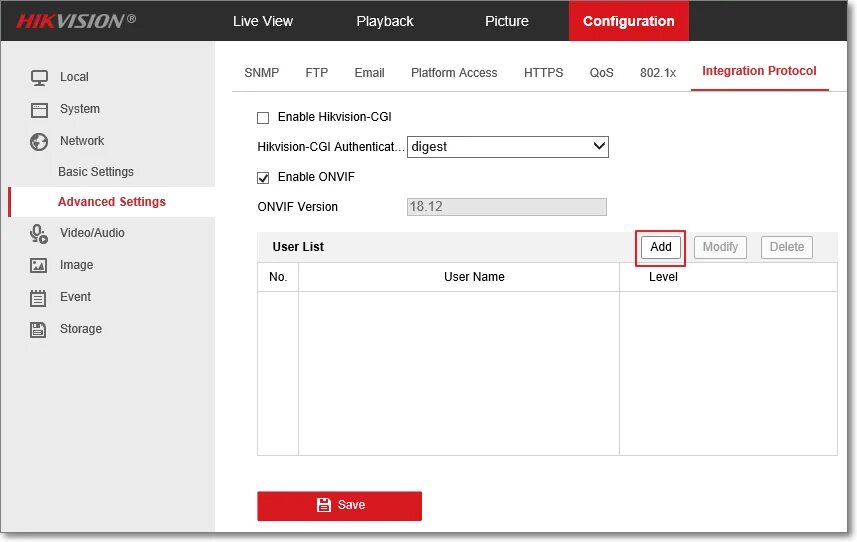857x542 pixels.
Task: Open the System settings label
Action: (x=80, y=109)
